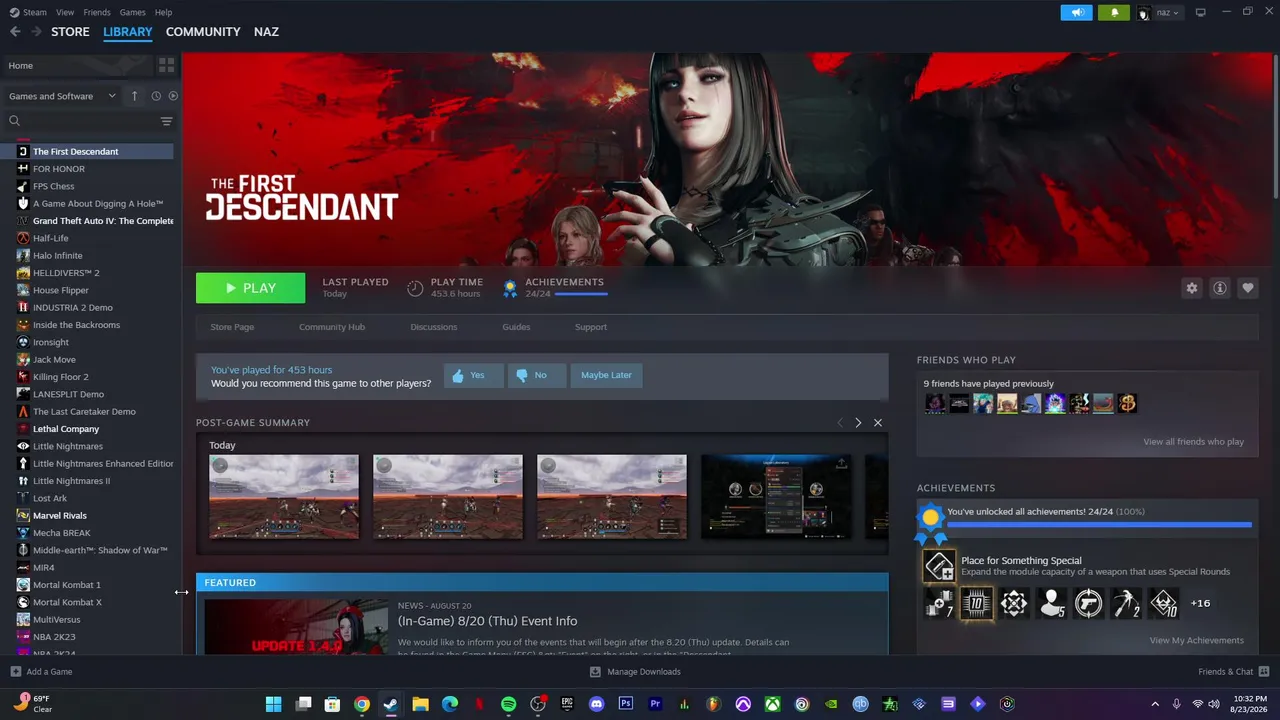The image size is (1280, 720).
Task: Open the Friends & Chat icon
Action: pos(1264,672)
